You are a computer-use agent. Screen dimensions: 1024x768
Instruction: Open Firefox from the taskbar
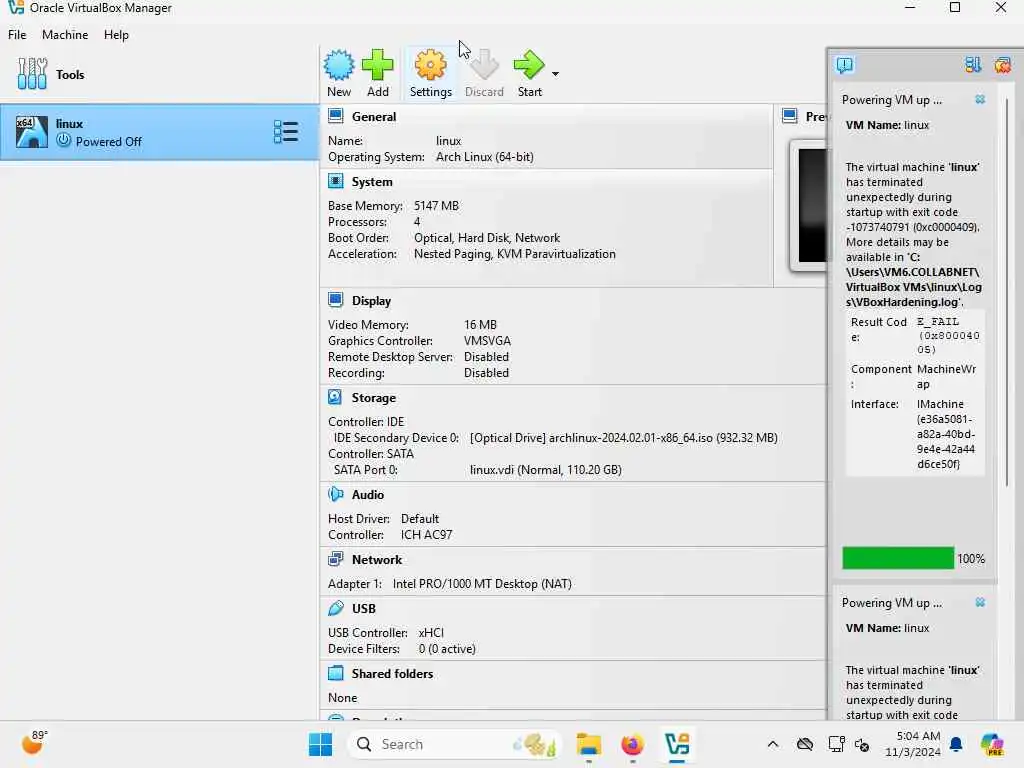632,744
